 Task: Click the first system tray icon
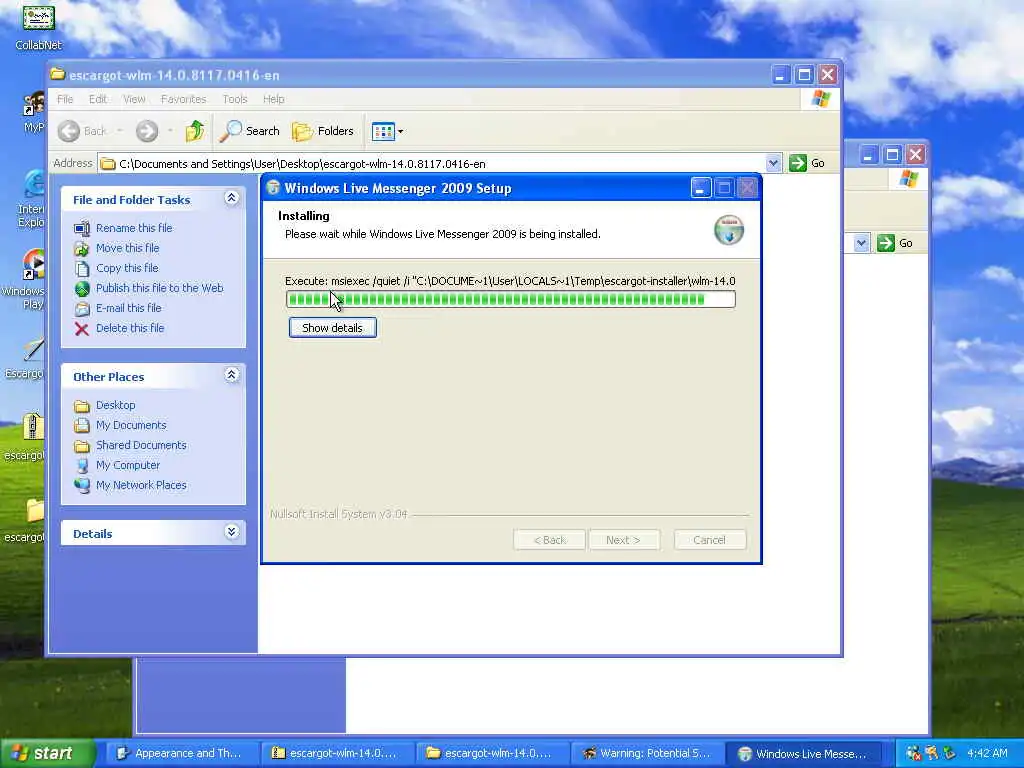pyautogui.click(x=913, y=753)
